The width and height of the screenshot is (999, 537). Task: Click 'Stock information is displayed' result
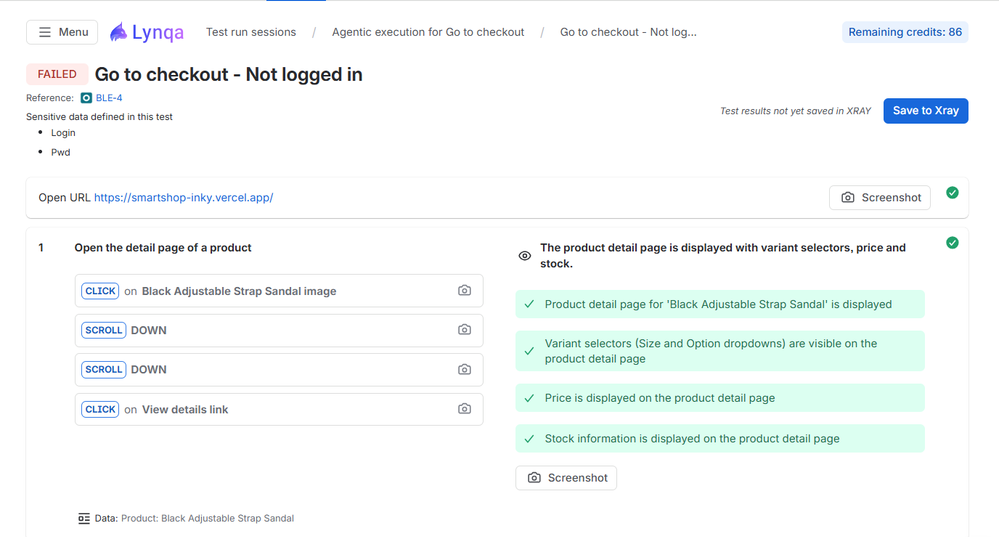point(720,438)
